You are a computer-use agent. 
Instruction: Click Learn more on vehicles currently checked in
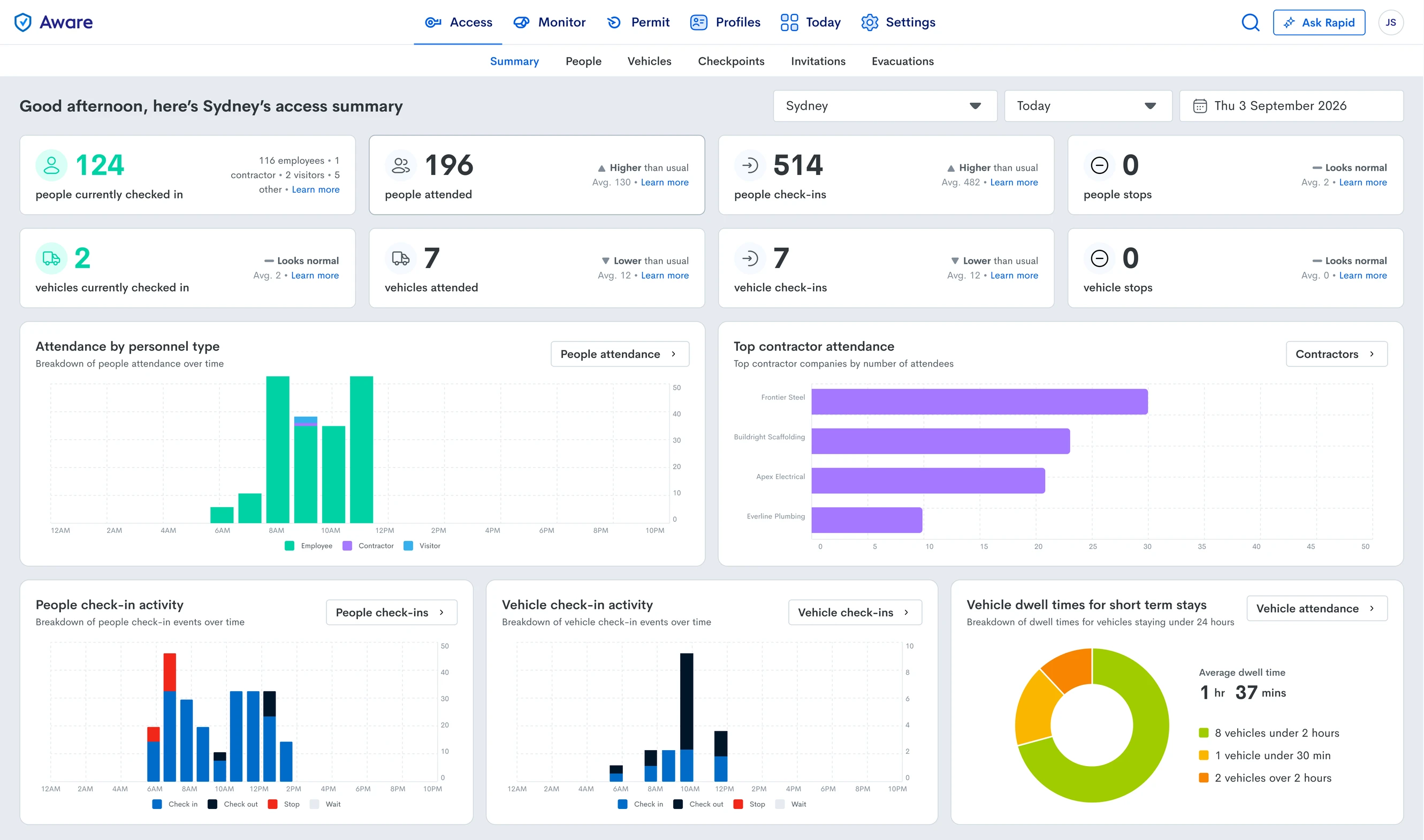tap(315, 276)
